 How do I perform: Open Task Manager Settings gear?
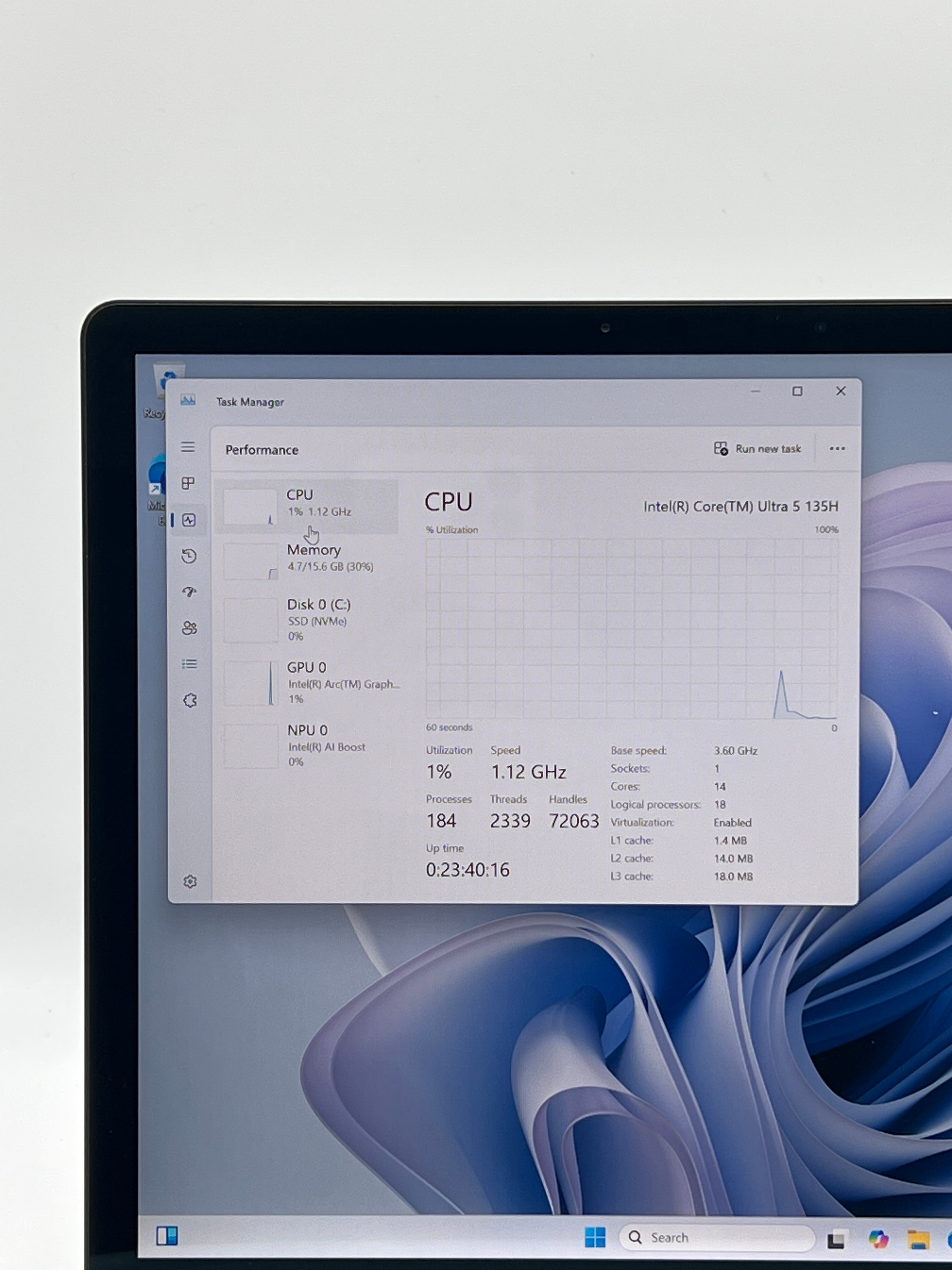pos(190,881)
